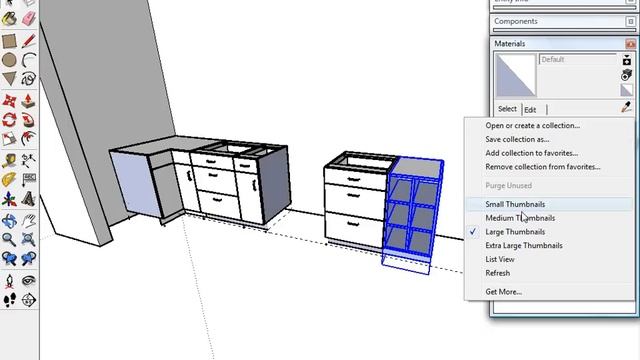Collapse the Materials panel
The height and width of the screenshot is (360, 640).
(x=630, y=44)
